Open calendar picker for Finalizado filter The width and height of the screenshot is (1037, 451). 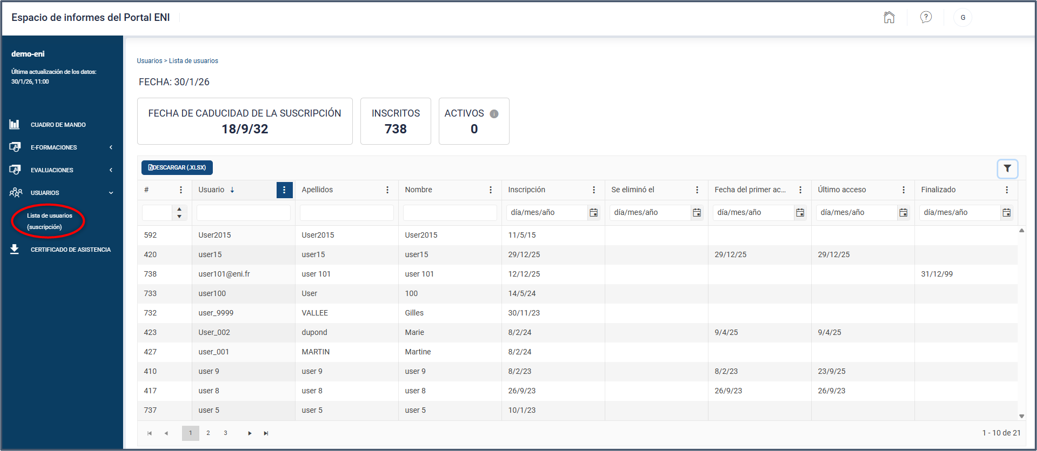pyautogui.click(x=1006, y=213)
